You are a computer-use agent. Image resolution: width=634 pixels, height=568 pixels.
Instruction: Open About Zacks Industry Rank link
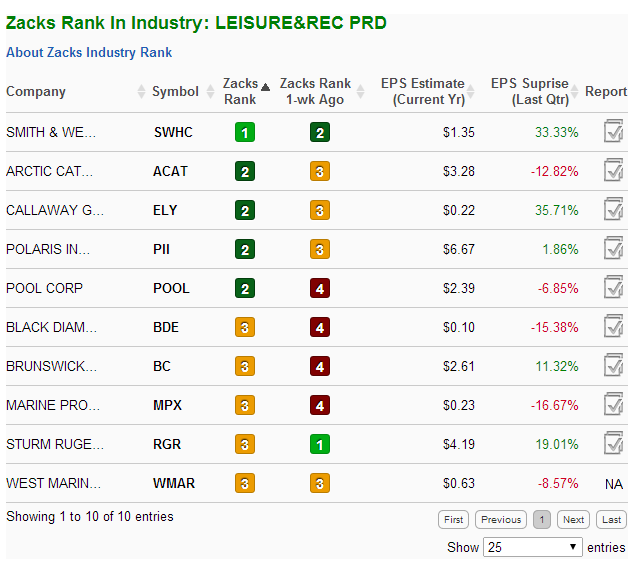[x=89, y=52]
